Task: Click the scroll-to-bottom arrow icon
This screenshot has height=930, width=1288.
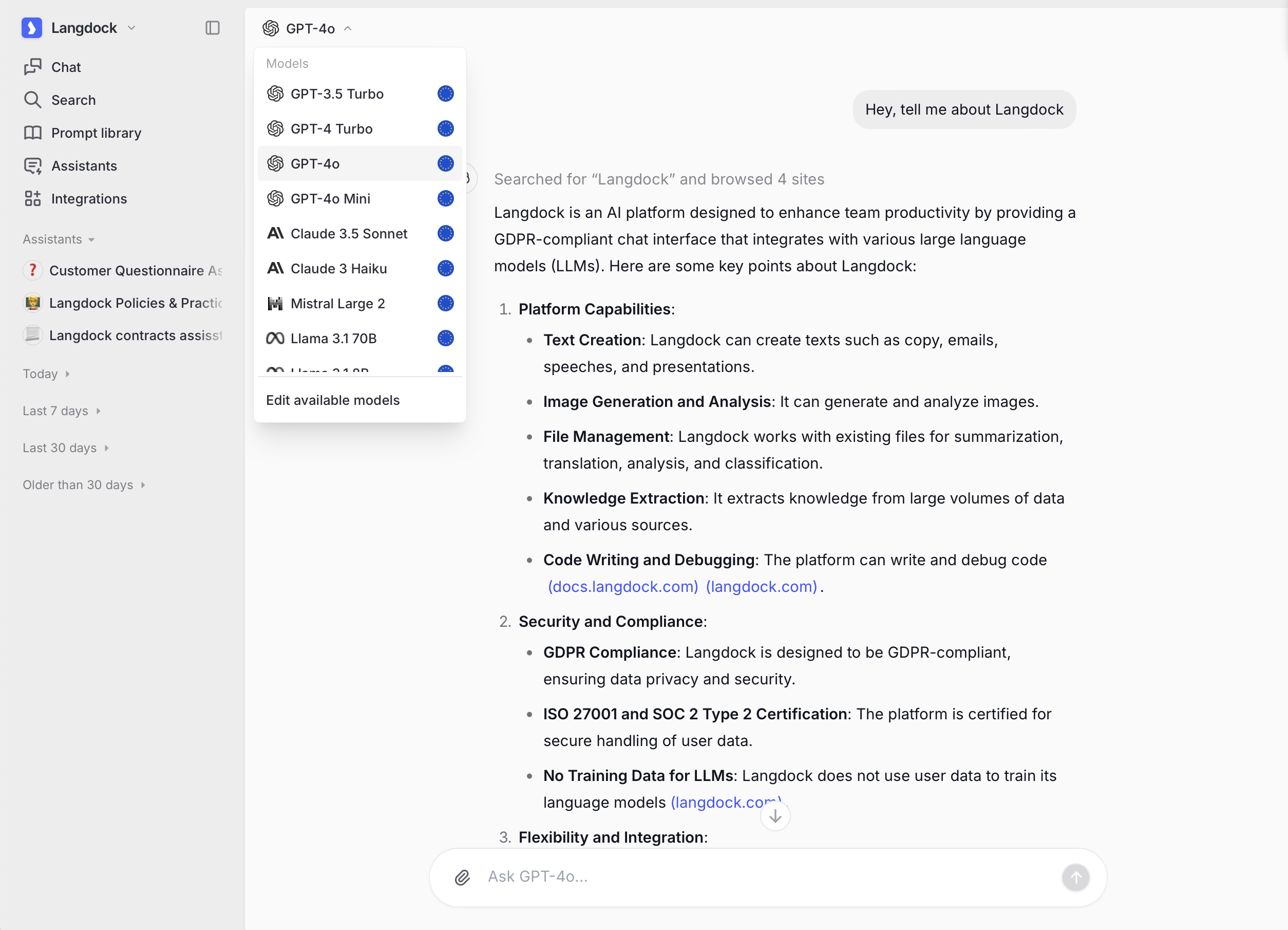Action: pyautogui.click(x=774, y=816)
